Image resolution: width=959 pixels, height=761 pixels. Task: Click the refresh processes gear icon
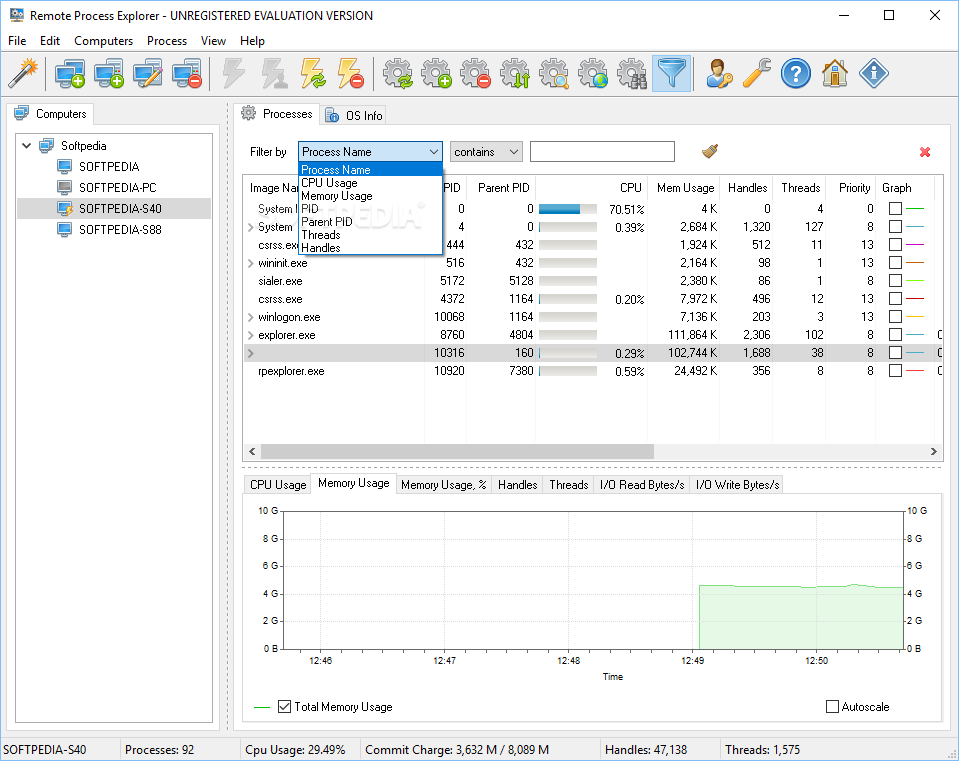[x=398, y=73]
